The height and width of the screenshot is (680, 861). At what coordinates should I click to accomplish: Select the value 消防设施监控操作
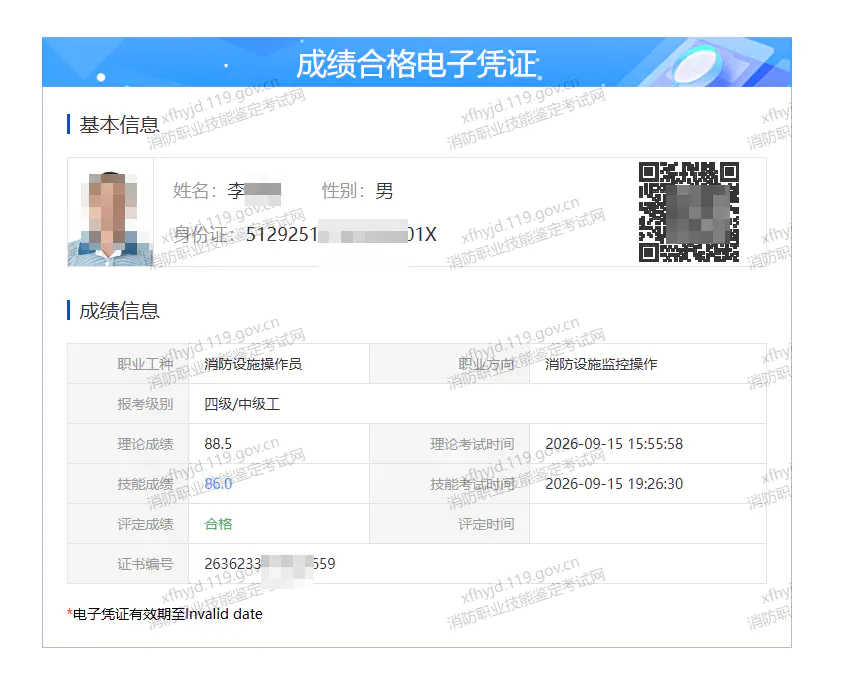[x=601, y=364]
